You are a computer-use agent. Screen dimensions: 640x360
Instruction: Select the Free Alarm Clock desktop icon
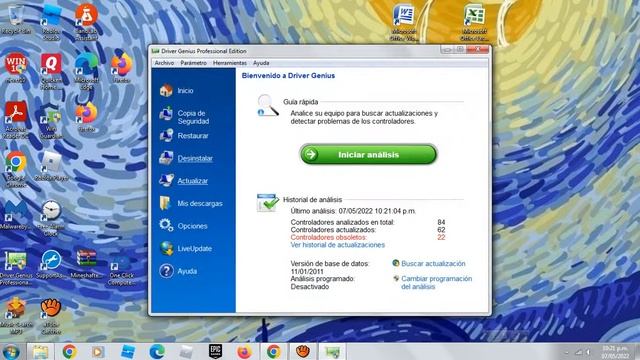point(51,218)
